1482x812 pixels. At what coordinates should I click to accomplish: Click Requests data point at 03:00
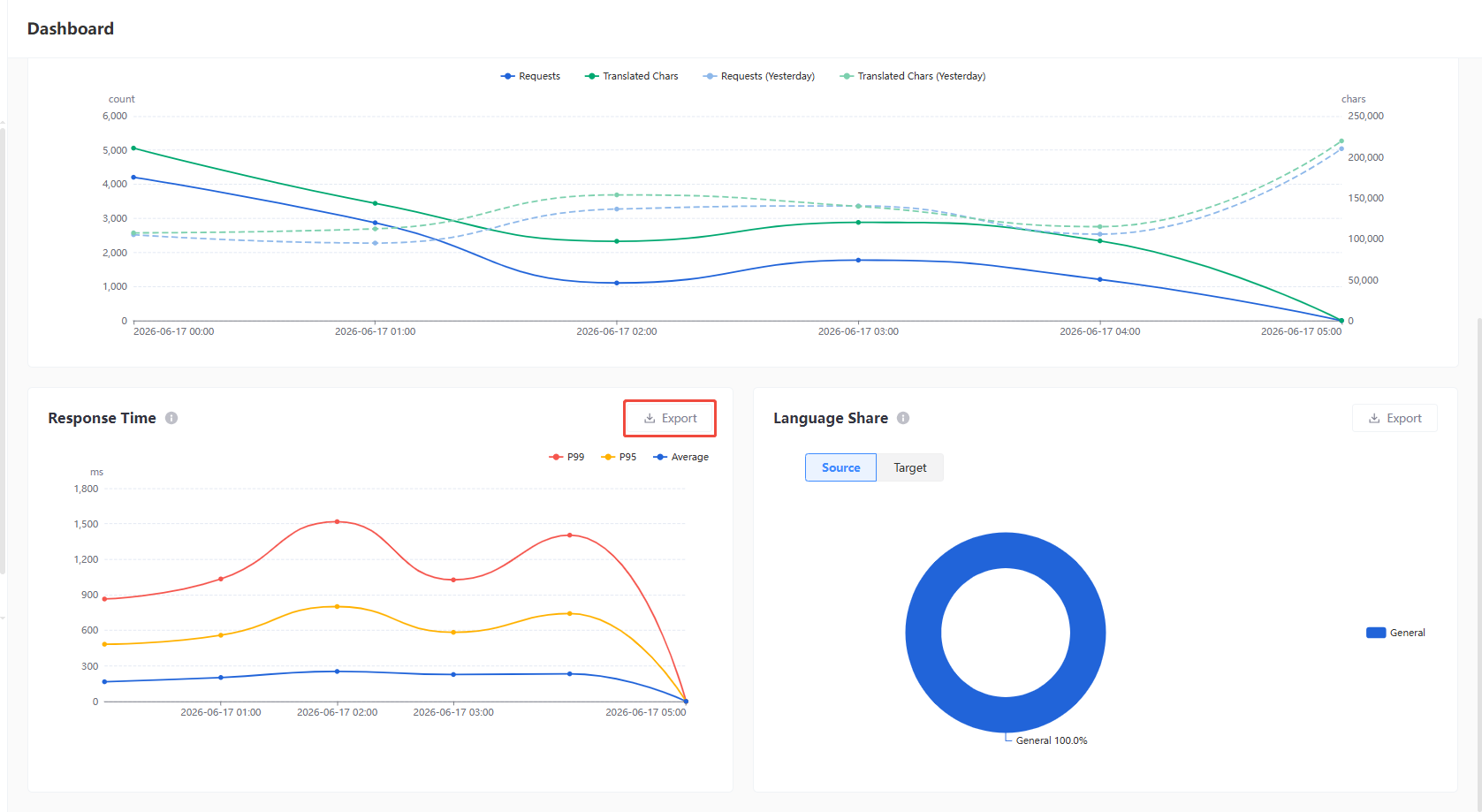[858, 260]
